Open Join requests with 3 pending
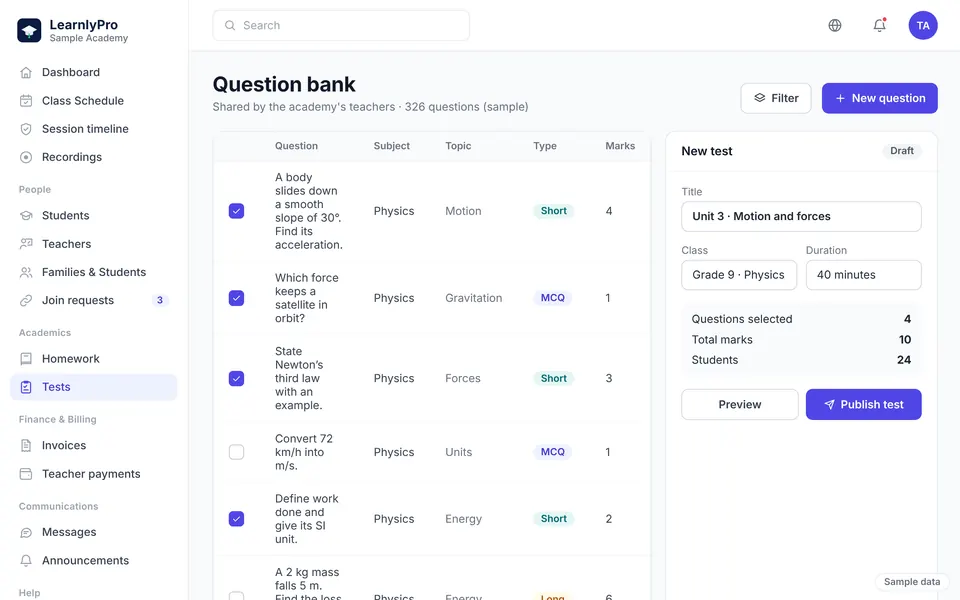The image size is (960, 600). (94, 300)
